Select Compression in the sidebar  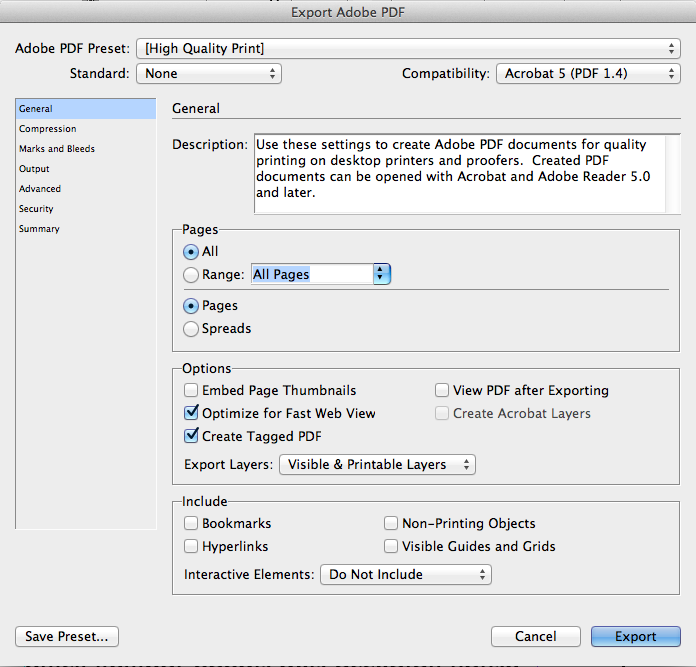pos(47,129)
